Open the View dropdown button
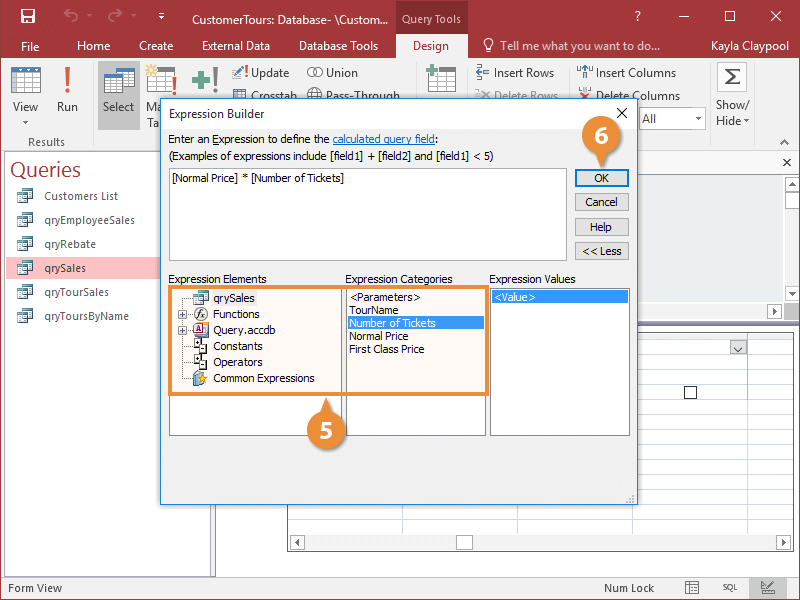The height and width of the screenshot is (600, 800). coord(25,95)
